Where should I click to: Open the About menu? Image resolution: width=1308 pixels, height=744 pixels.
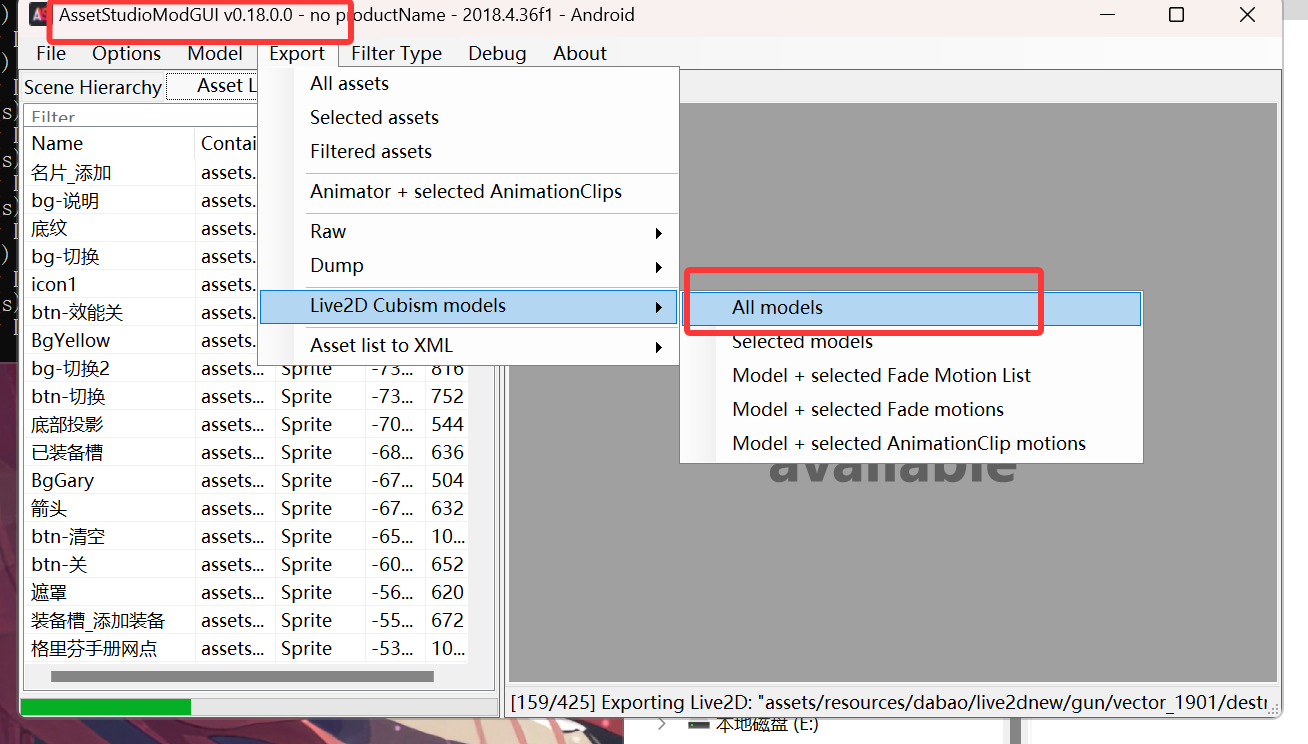580,53
